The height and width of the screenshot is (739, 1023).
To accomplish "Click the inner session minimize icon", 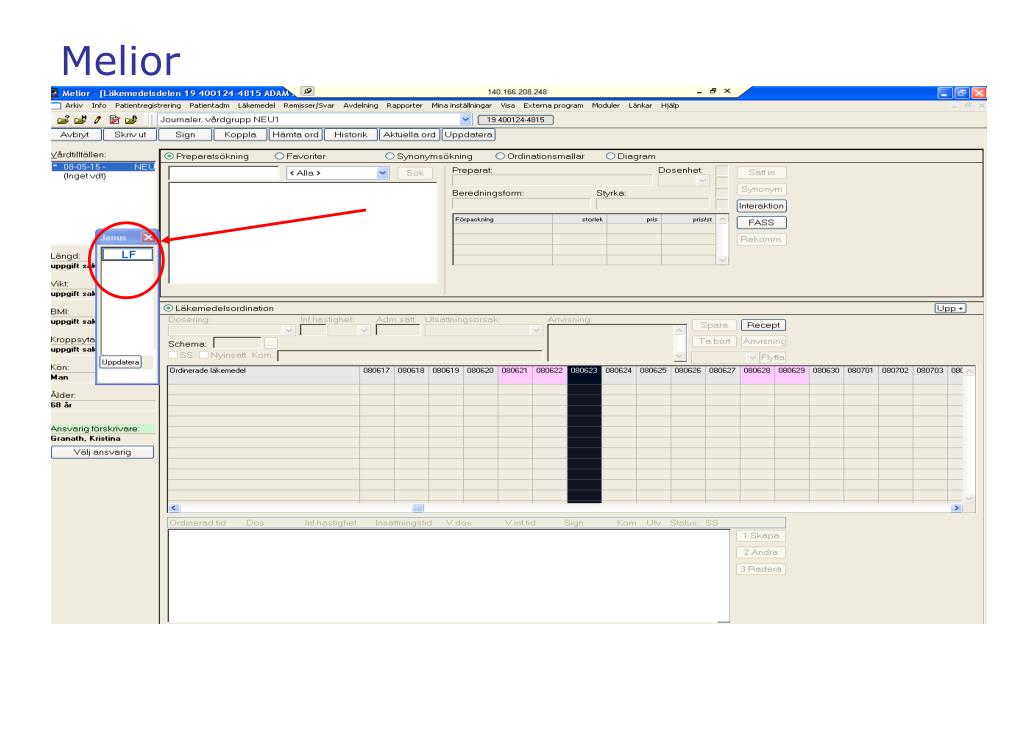I will [x=699, y=91].
